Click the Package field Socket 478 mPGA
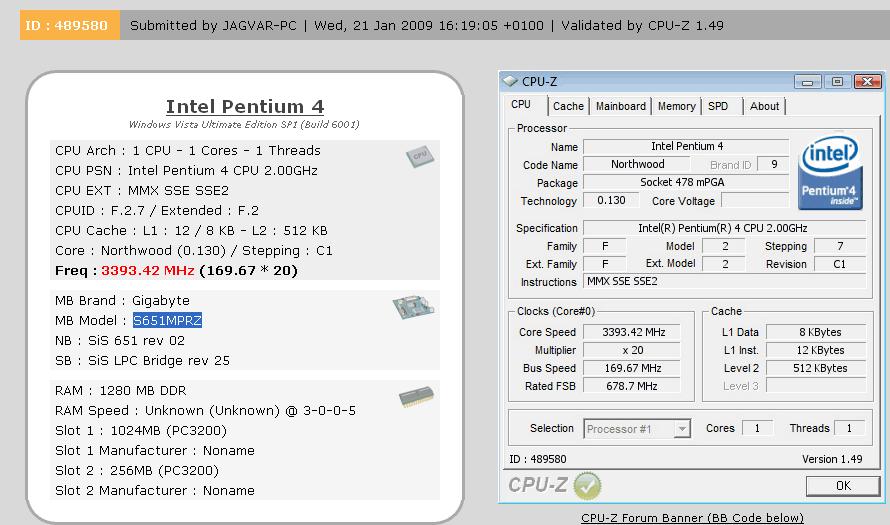The image size is (890, 525). tap(686, 182)
